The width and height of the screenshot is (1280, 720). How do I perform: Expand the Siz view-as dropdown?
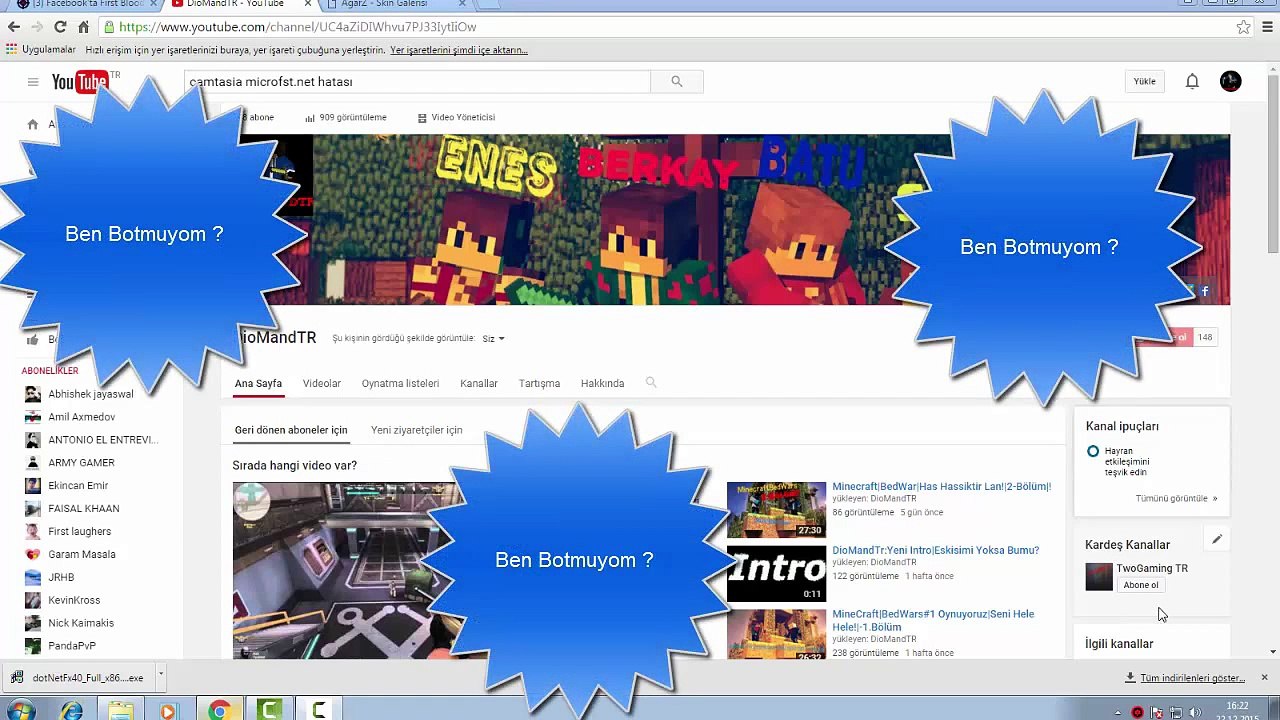[x=493, y=338]
